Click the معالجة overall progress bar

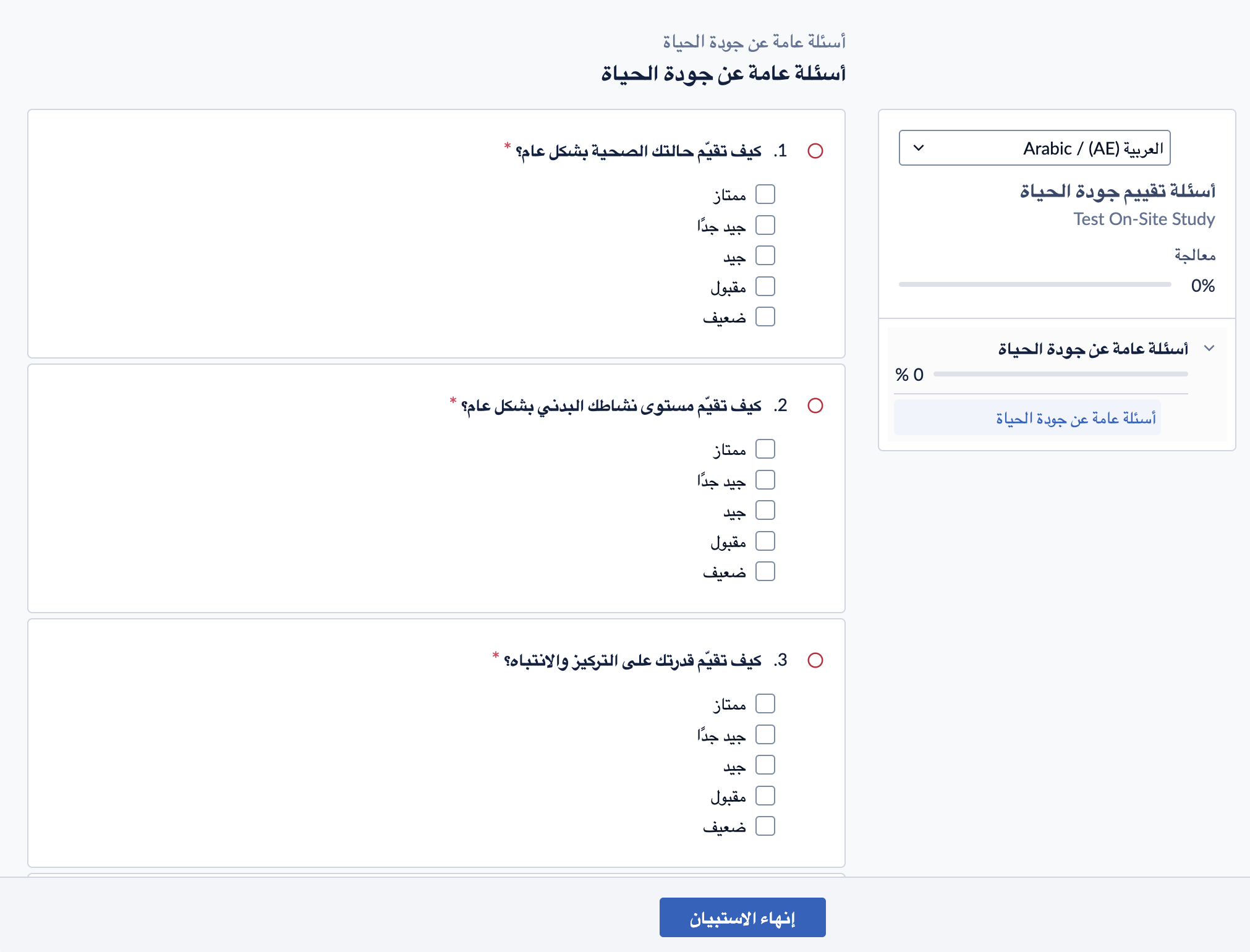click(x=1035, y=284)
